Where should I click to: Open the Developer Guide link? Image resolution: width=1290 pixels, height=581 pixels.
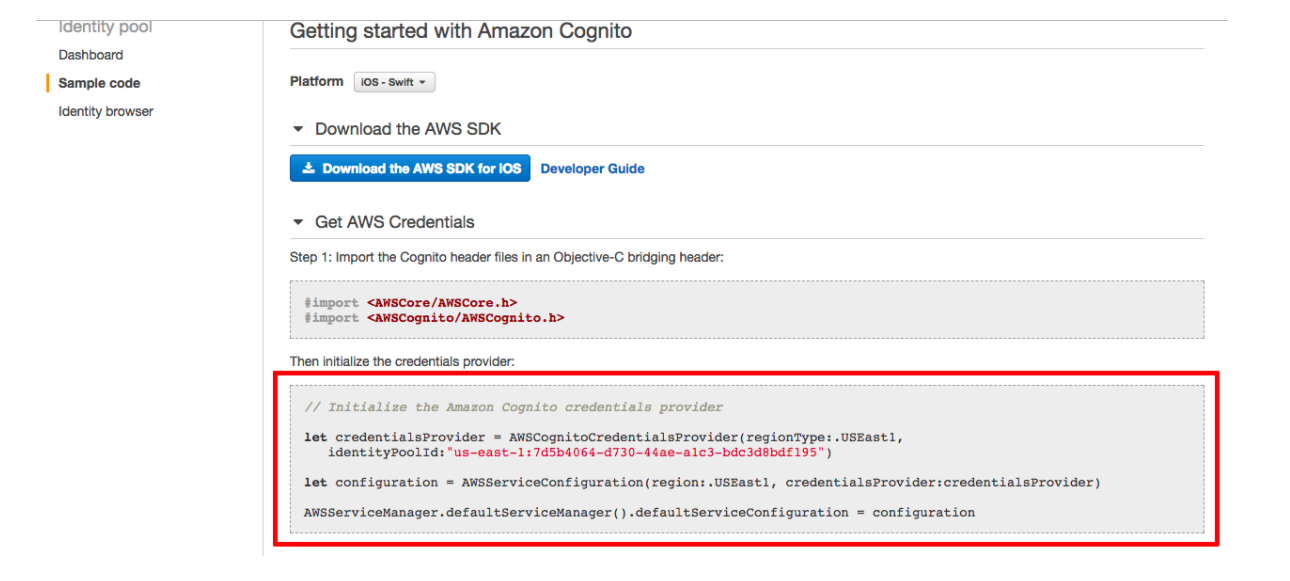[592, 169]
